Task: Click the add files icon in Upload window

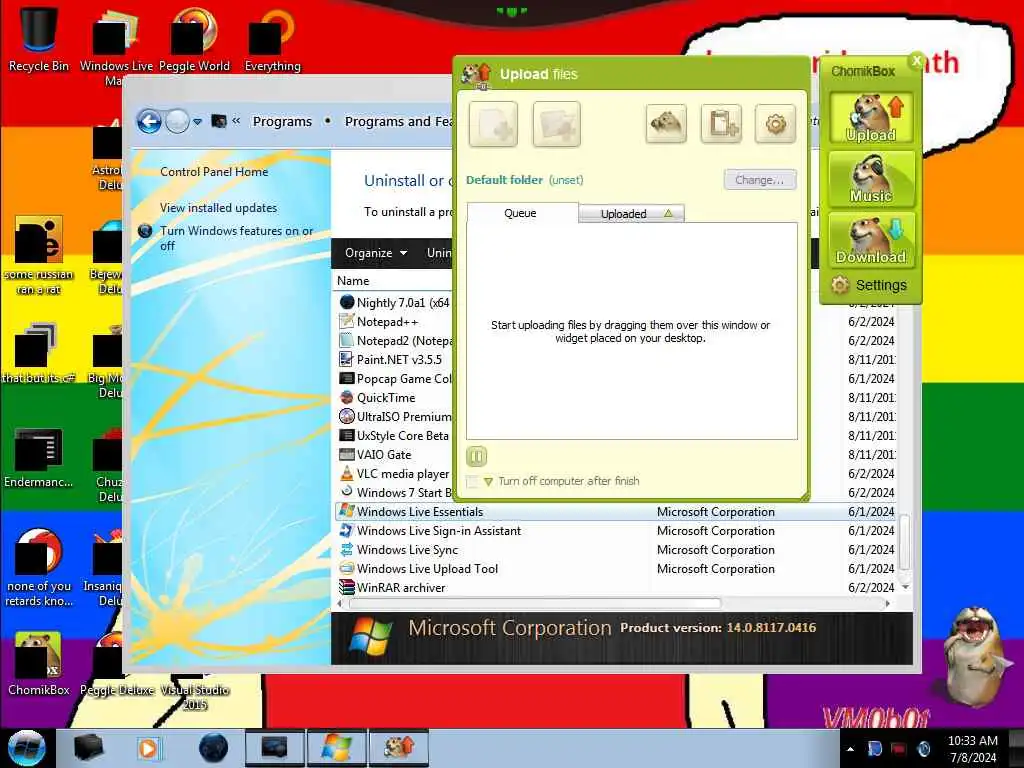Action: tap(493, 123)
